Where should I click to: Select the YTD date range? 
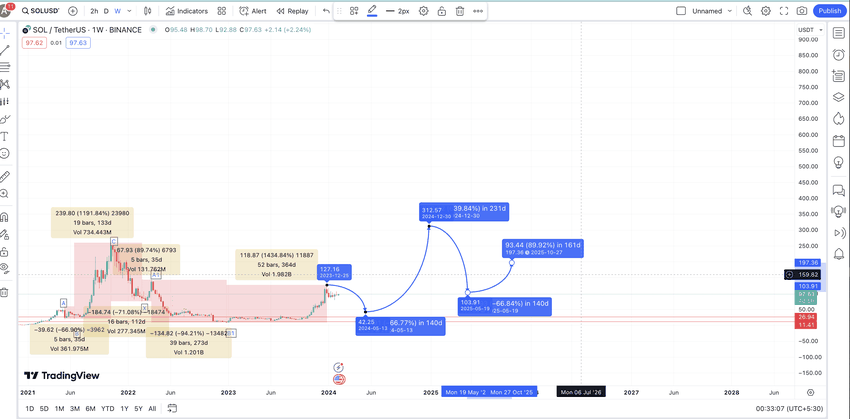[x=107, y=408]
